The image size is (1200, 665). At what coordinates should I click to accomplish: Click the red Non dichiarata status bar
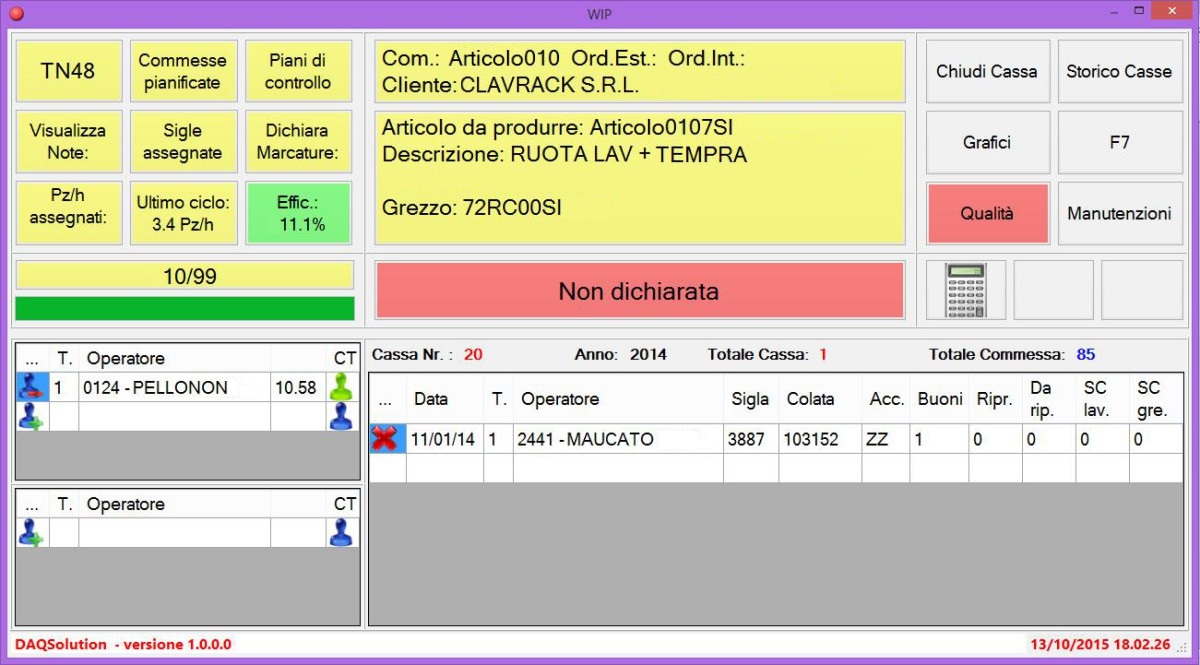pyautogui.click(x=639, y=291)
